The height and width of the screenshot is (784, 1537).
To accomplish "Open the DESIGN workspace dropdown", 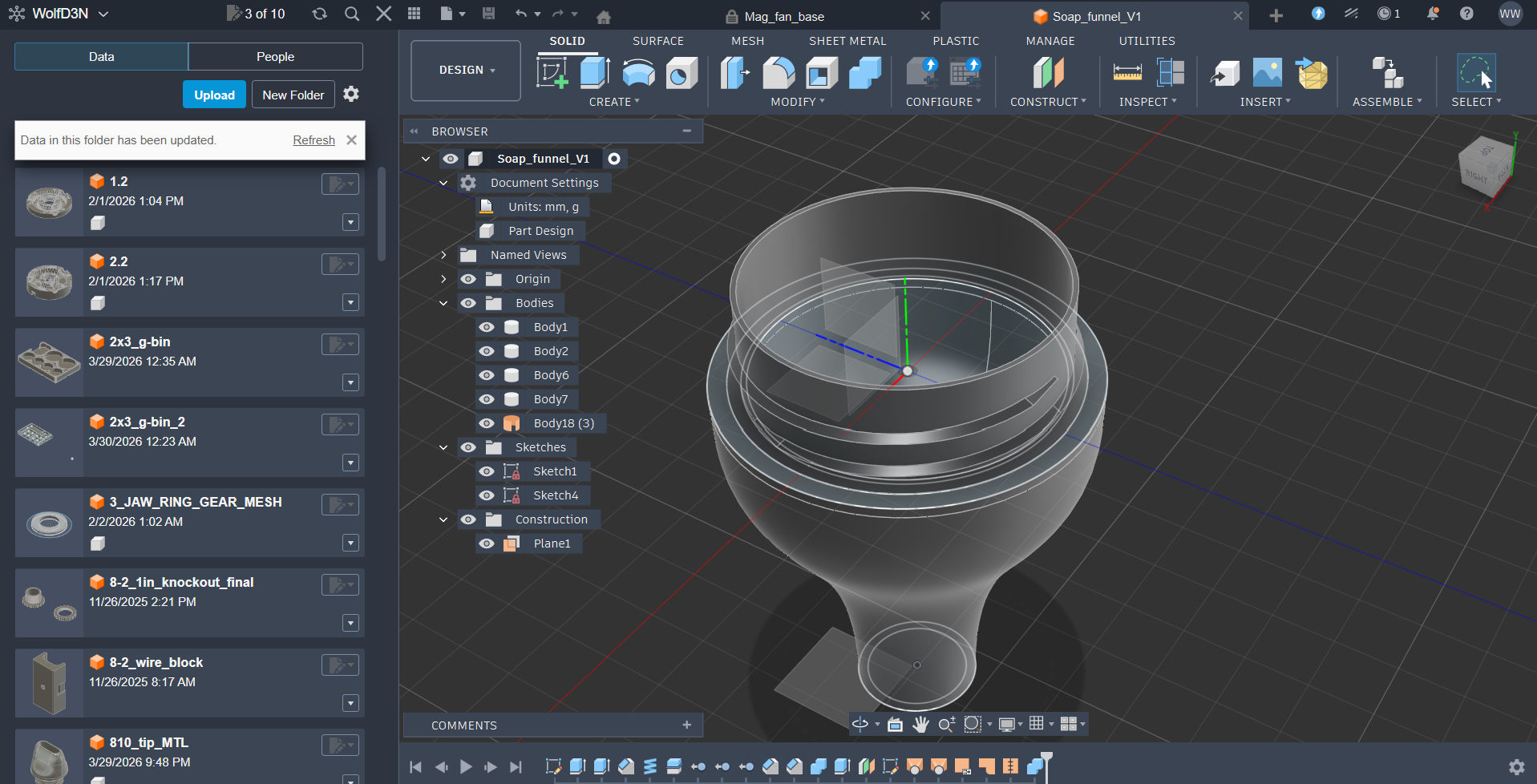I will point(466,71).
